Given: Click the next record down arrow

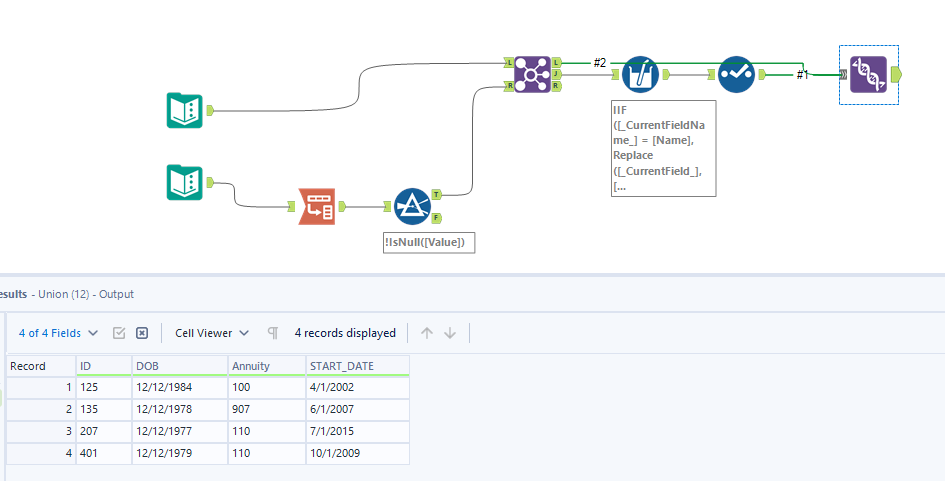Looking at the screenshot, I should 450,333.
